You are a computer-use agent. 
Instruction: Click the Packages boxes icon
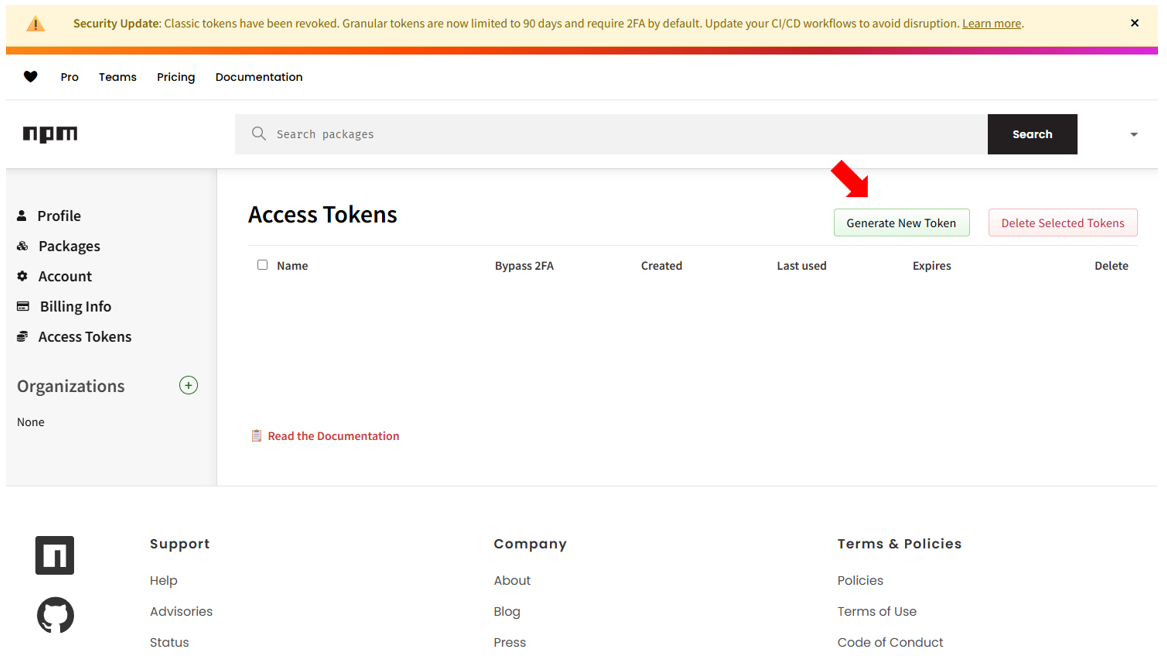point(22,246)
